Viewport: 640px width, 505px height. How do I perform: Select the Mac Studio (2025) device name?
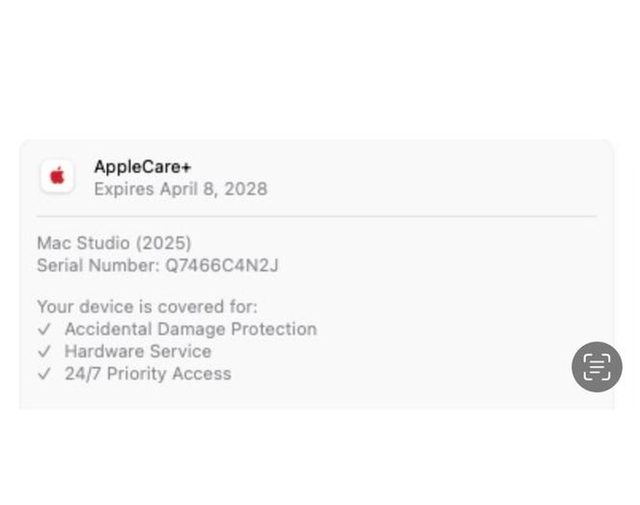pyautogui.click(x=113, y=243)
